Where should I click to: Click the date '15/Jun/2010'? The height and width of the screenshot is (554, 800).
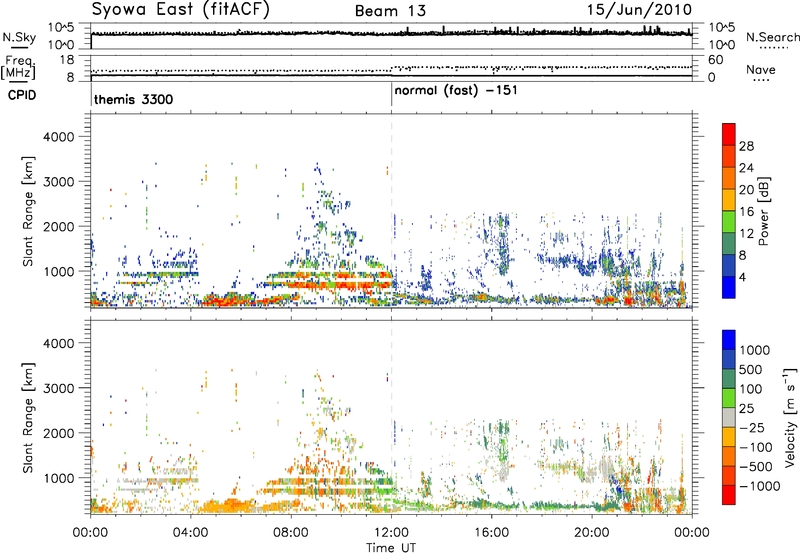[x=639, y=10]
